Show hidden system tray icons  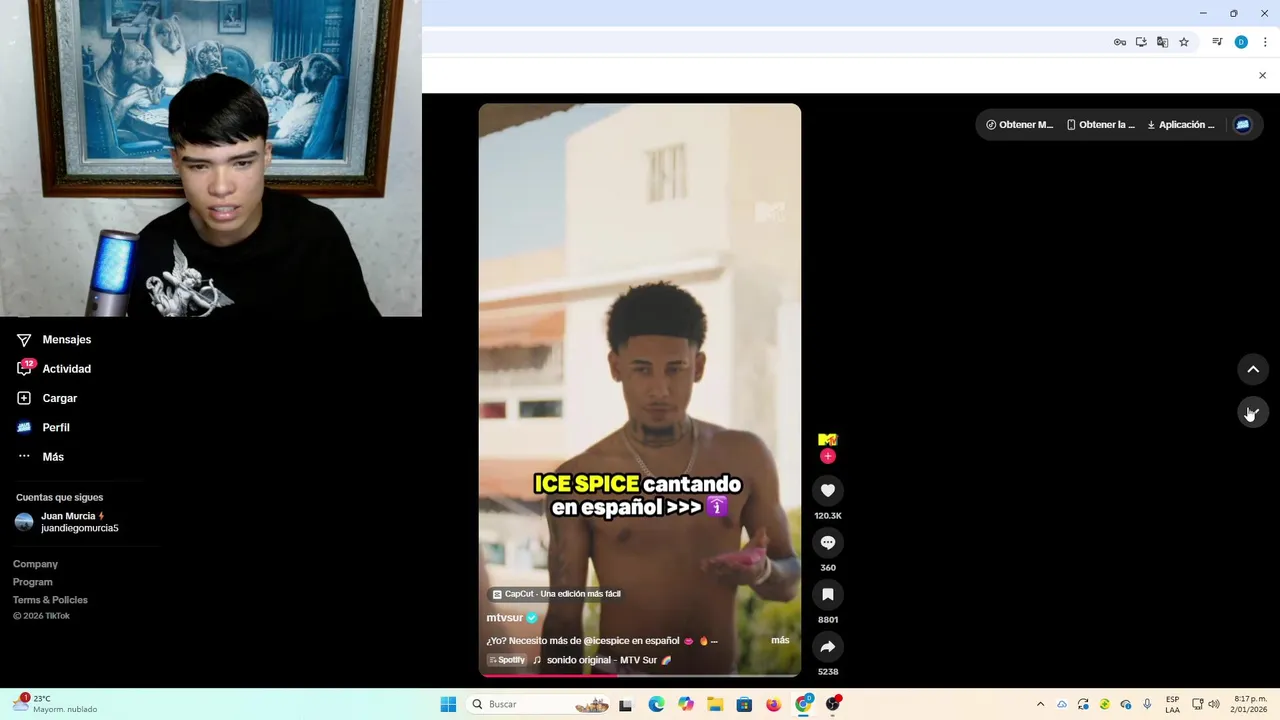[x=1040, y=704]
